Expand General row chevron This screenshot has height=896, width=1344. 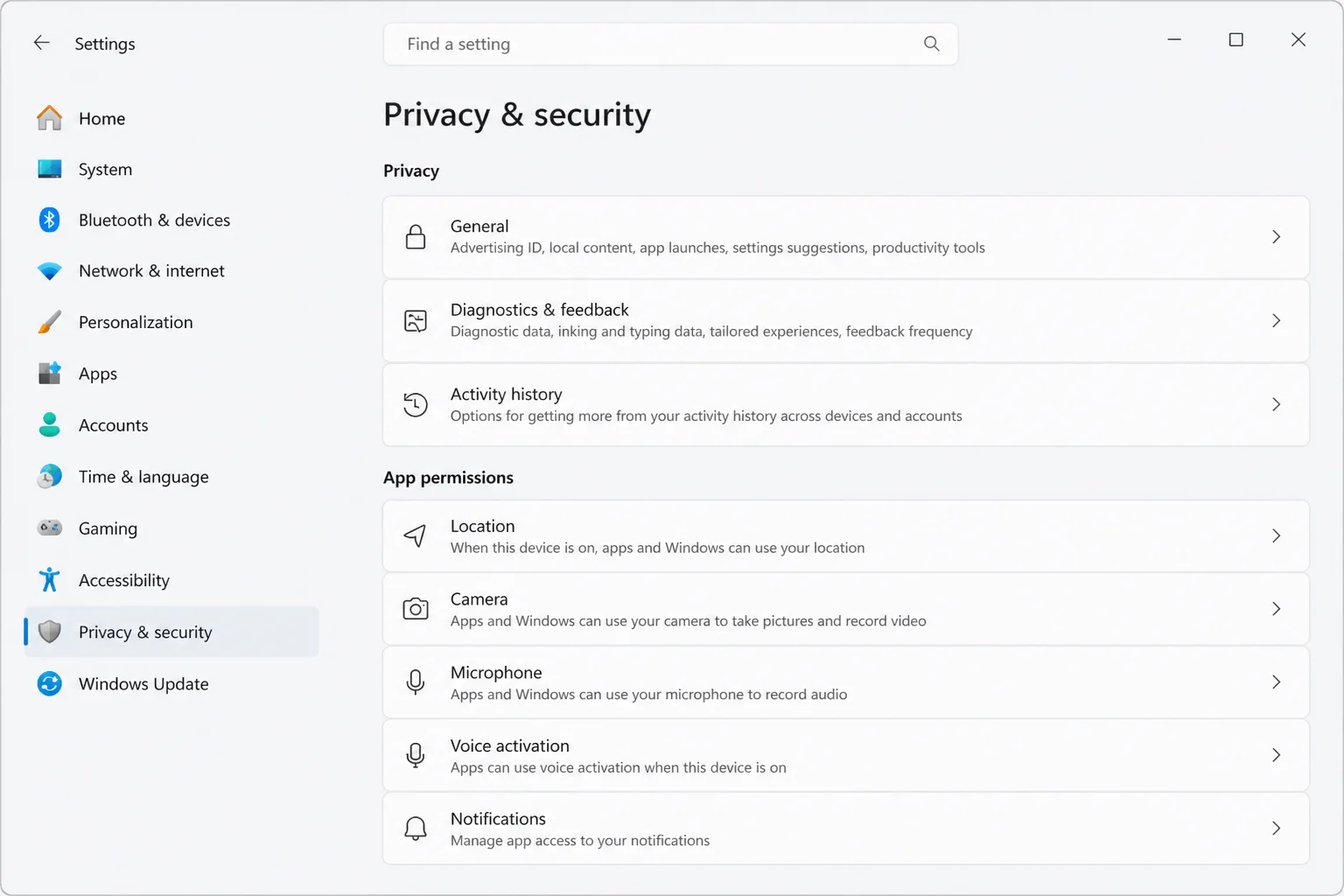point(1276,237)
